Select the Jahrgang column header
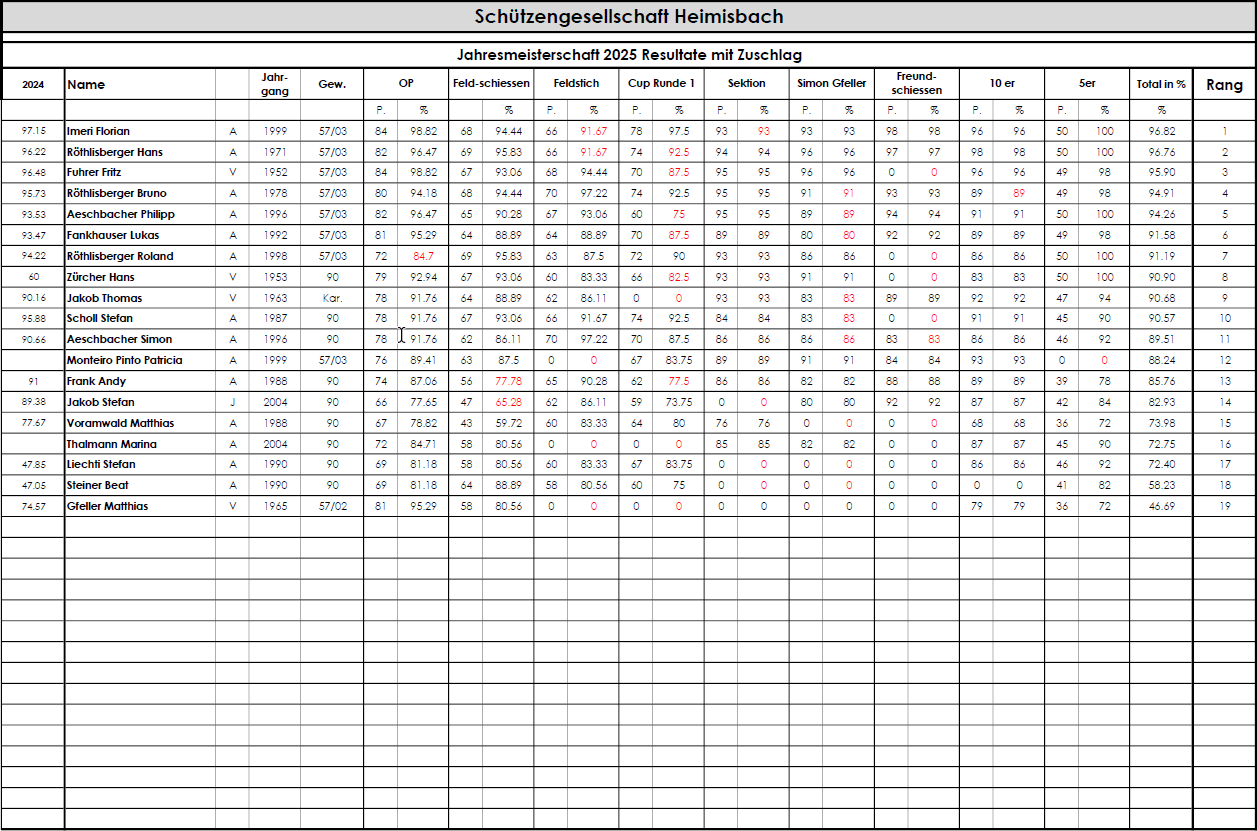 click(x=275, y=84)
